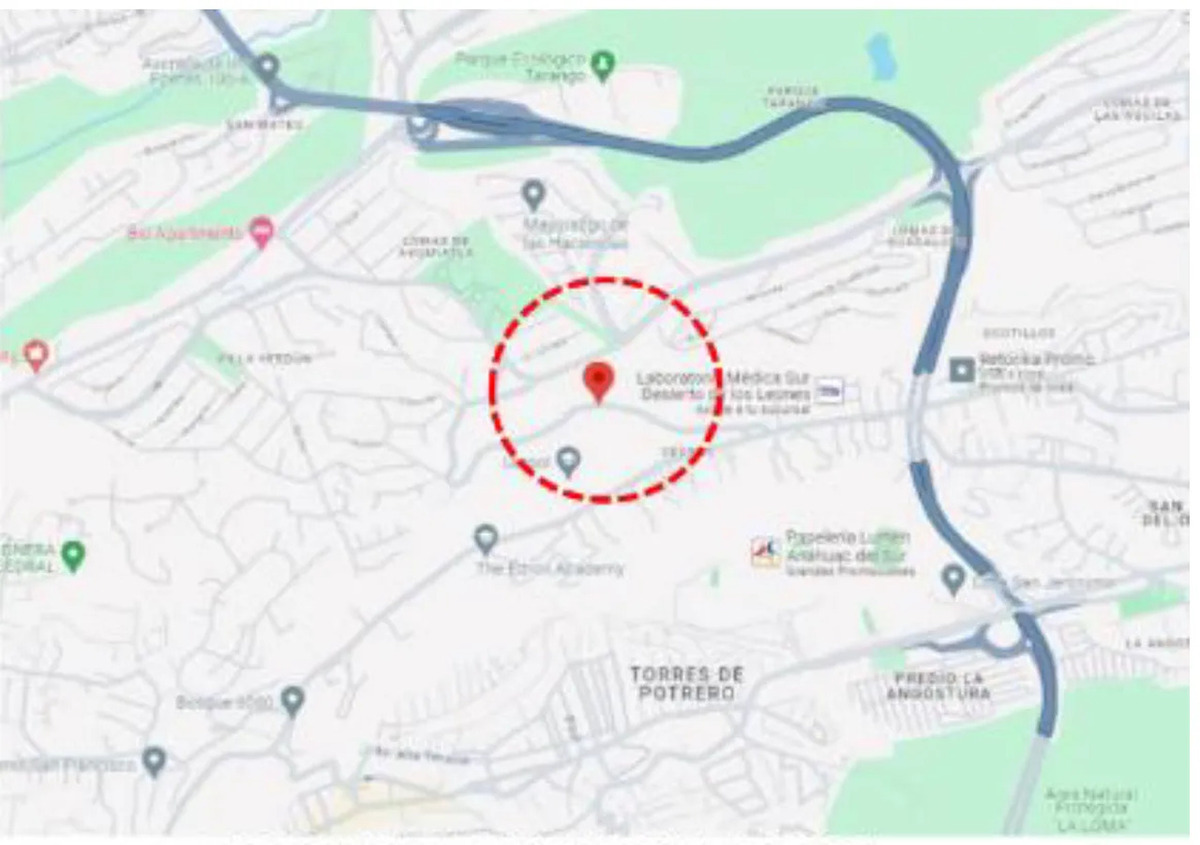Click the Torres de Potrero neighborhood label

tap(687, 684)
